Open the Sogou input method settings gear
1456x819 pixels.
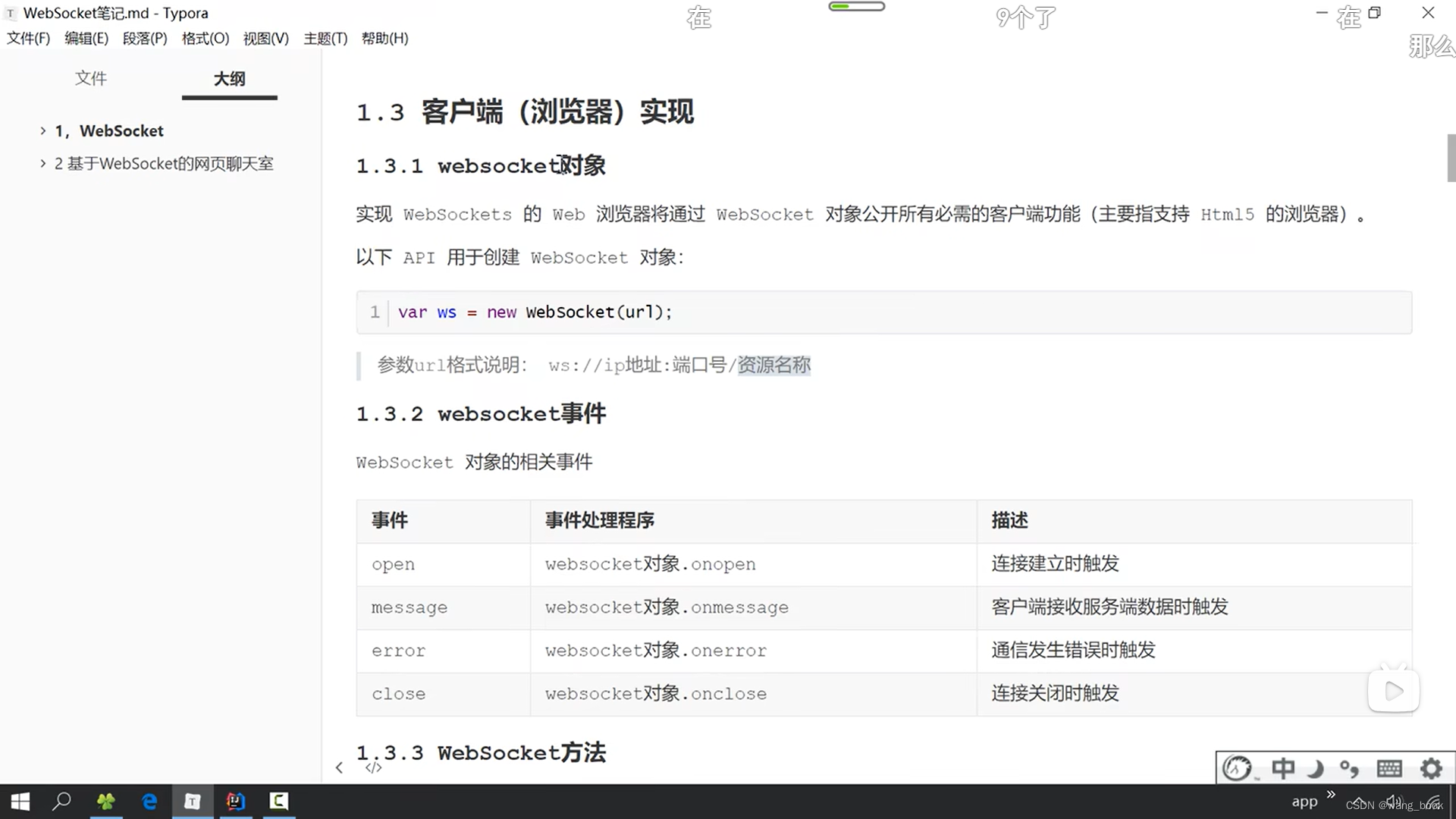click(x=1430, y=768)
